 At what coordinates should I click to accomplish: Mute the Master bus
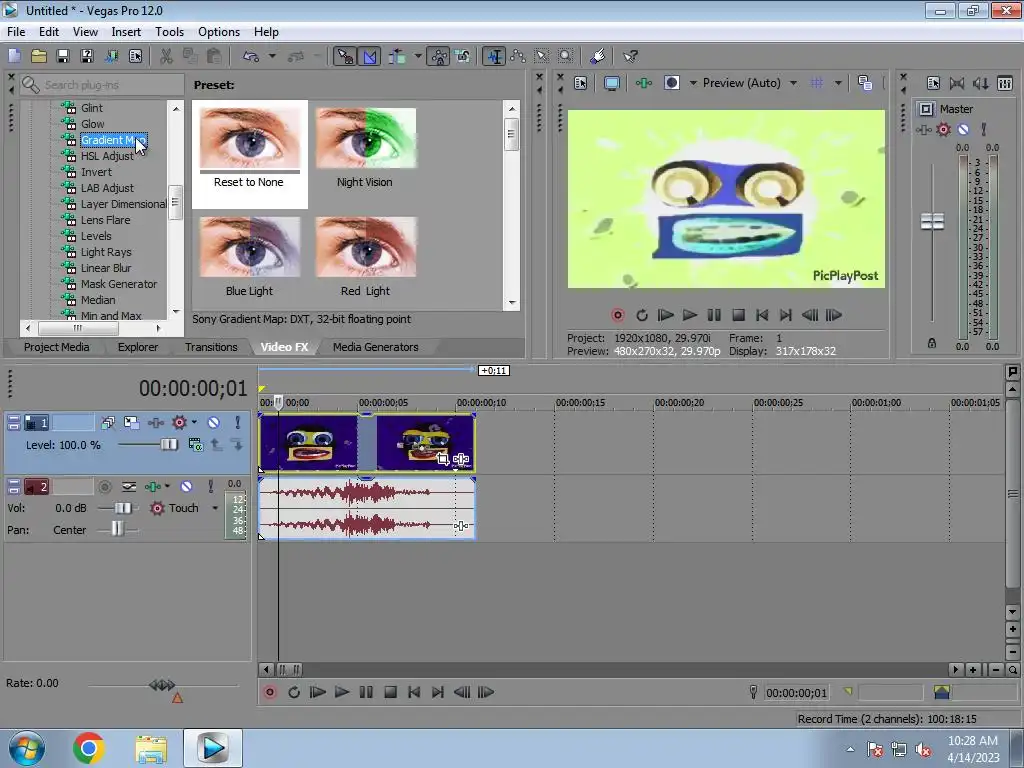(963, 129)
